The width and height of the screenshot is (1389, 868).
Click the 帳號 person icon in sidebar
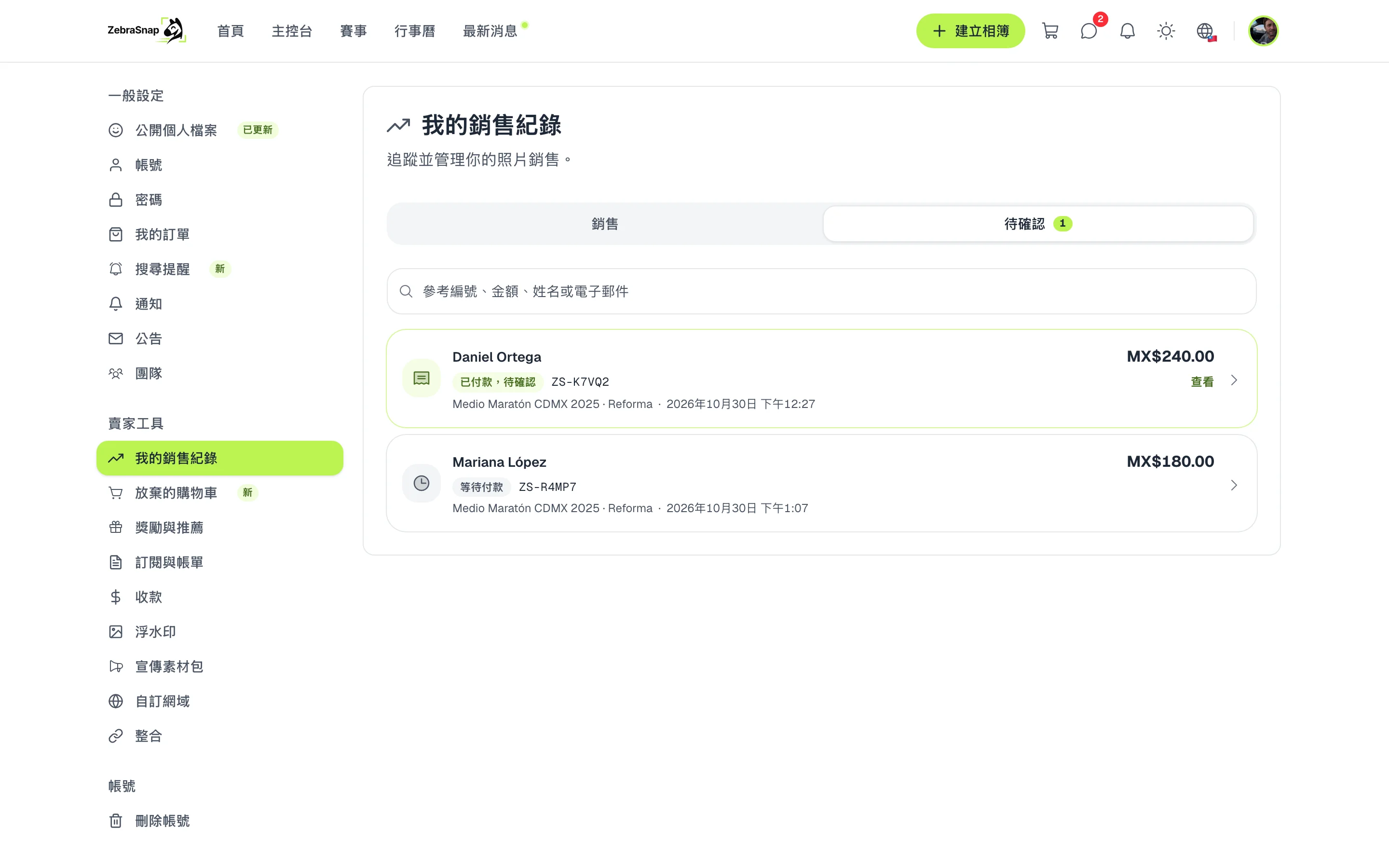[x=116, y=165]
